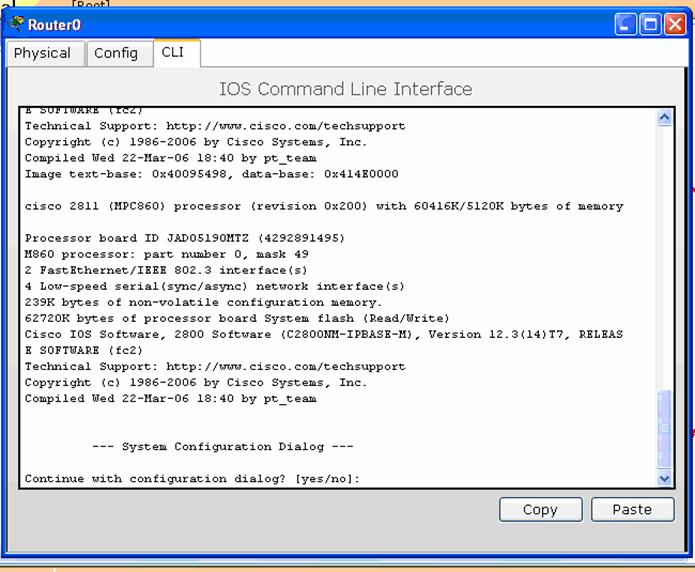Maximize the Router0 window
Viewport: 695px width, 572px height.
tap(650, 24)
